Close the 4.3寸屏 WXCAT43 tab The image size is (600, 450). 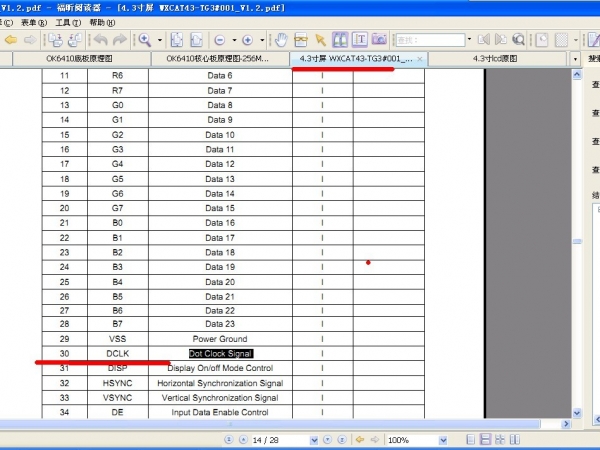tap(420, 59)
